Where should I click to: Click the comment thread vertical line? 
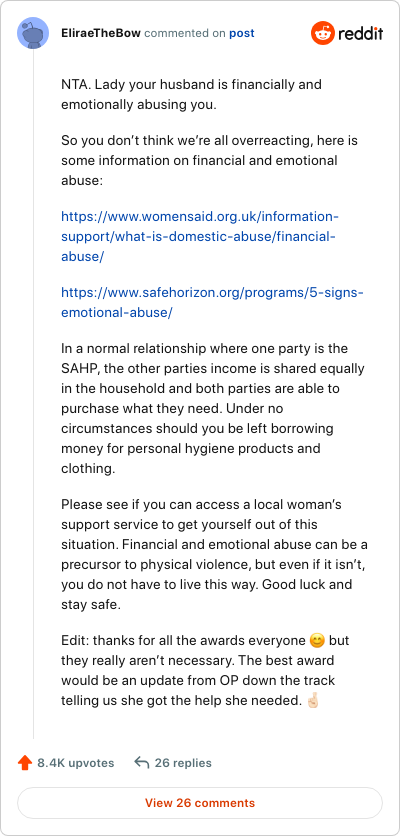point(34,395)
